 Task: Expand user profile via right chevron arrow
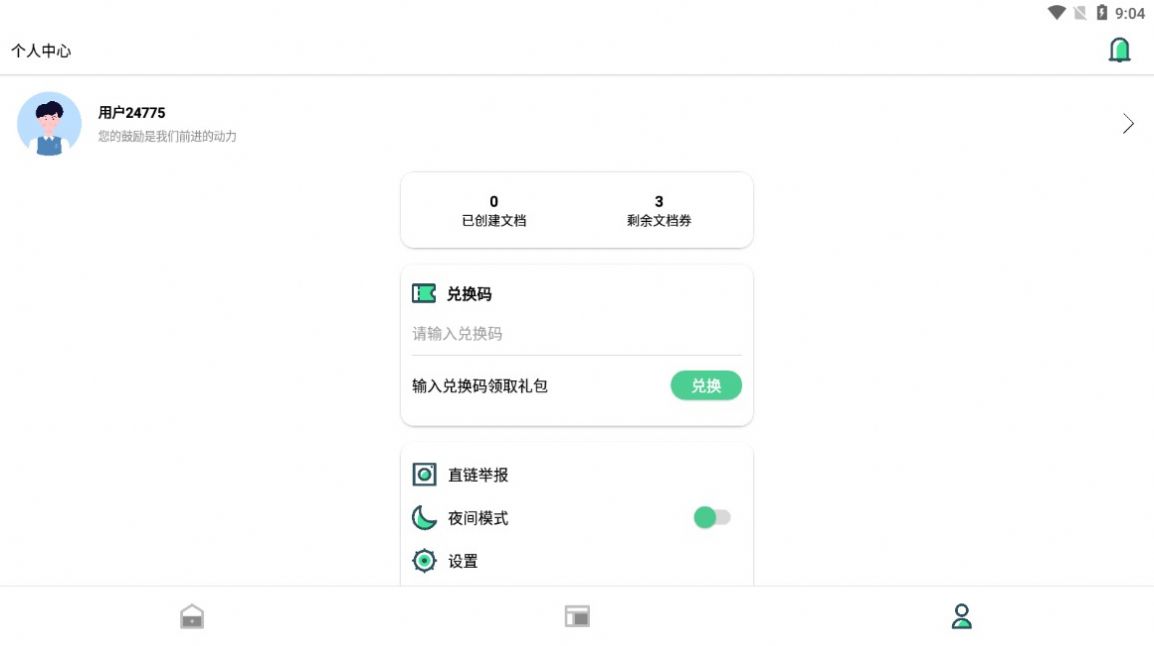click(x=1128, y=123)
